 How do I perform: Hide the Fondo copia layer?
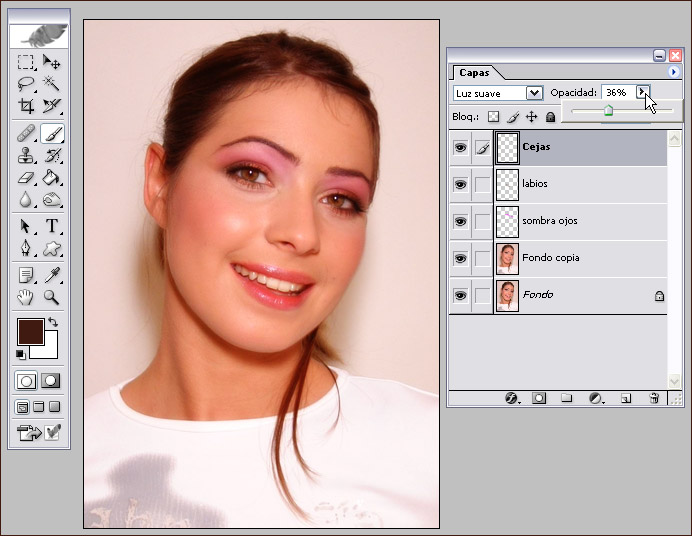tap(460, 259)
